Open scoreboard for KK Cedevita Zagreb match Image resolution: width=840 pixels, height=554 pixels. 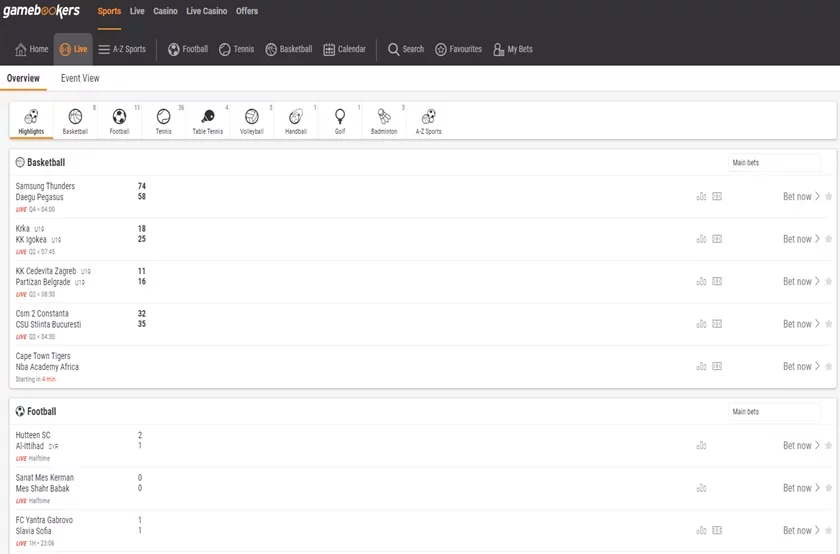pos(717,281)
